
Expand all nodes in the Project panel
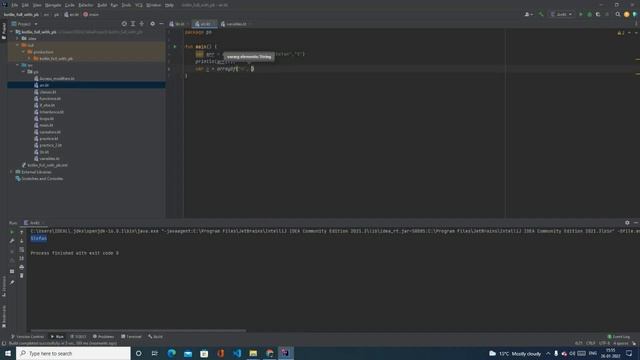click(133, 24)
